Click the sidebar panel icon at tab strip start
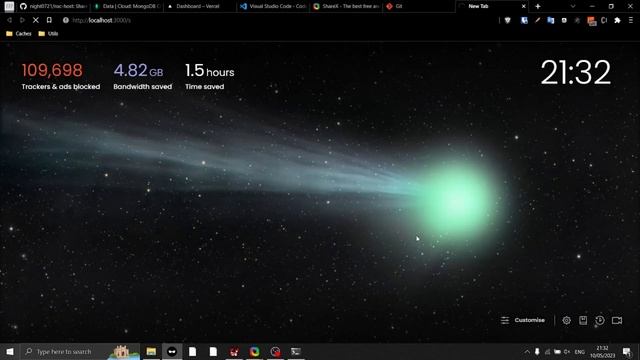640x360 pixels. pos(9,6)
